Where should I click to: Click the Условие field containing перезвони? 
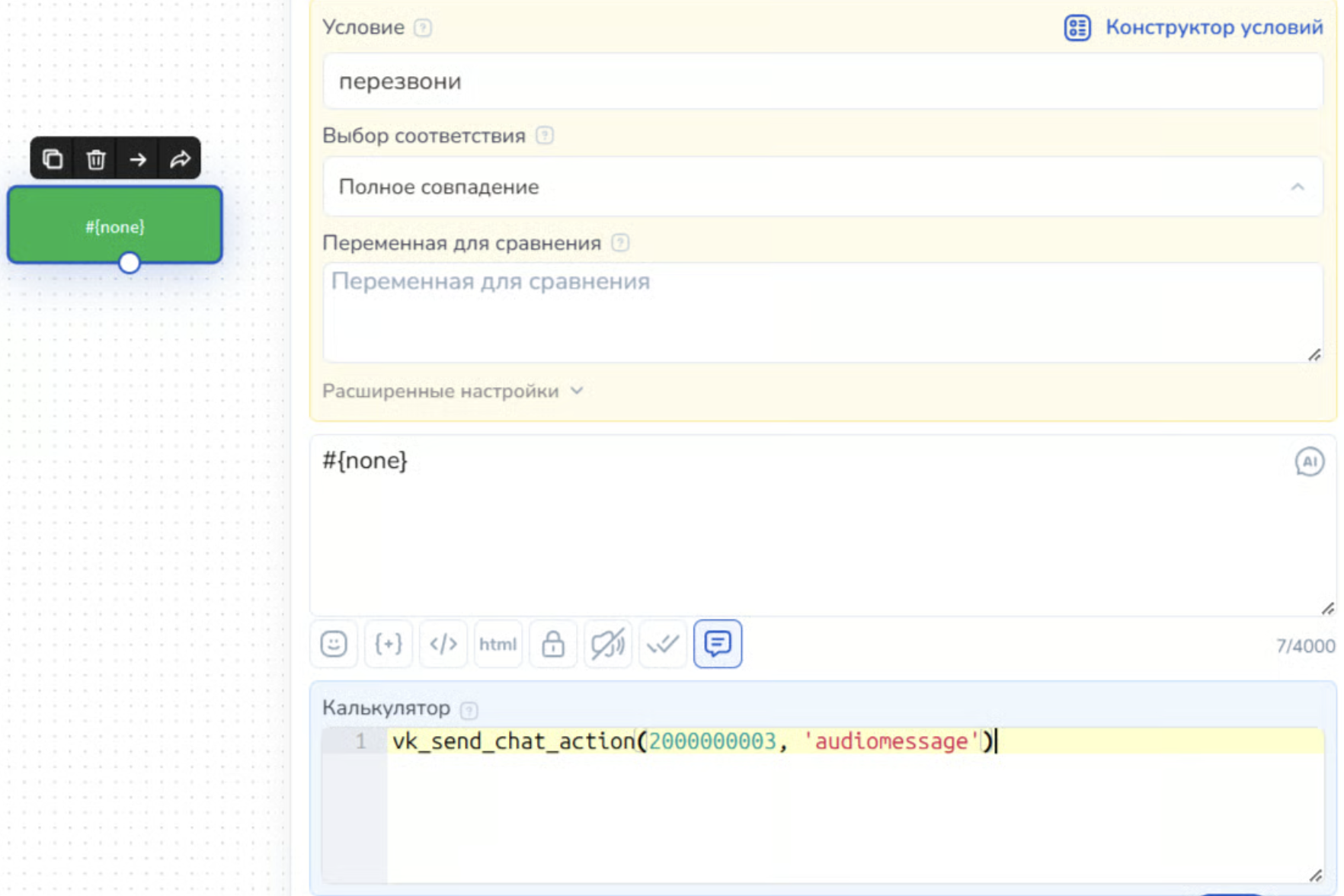(822, 82)
